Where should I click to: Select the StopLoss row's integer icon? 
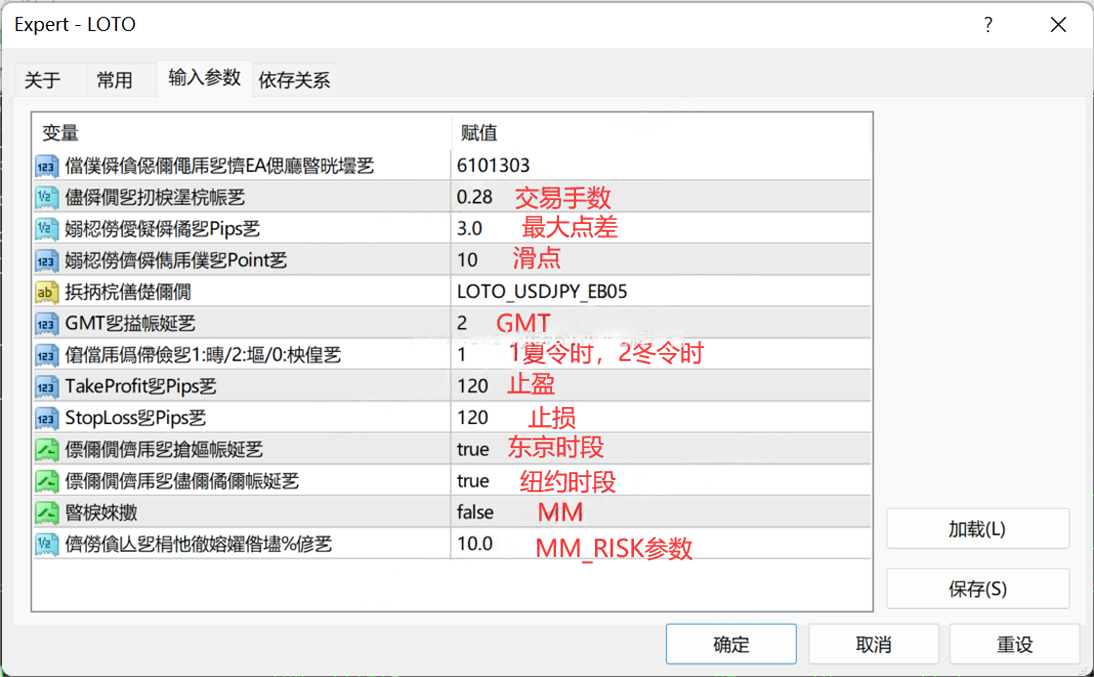tap(47, 418)
